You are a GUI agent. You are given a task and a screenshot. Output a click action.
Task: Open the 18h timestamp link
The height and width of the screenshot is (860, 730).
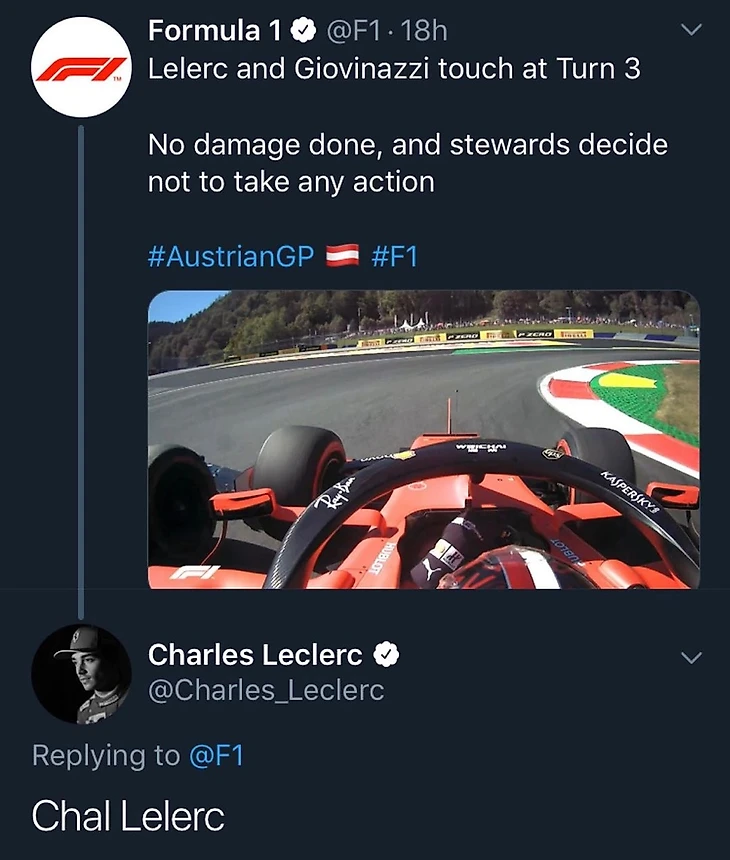[424, 32]
